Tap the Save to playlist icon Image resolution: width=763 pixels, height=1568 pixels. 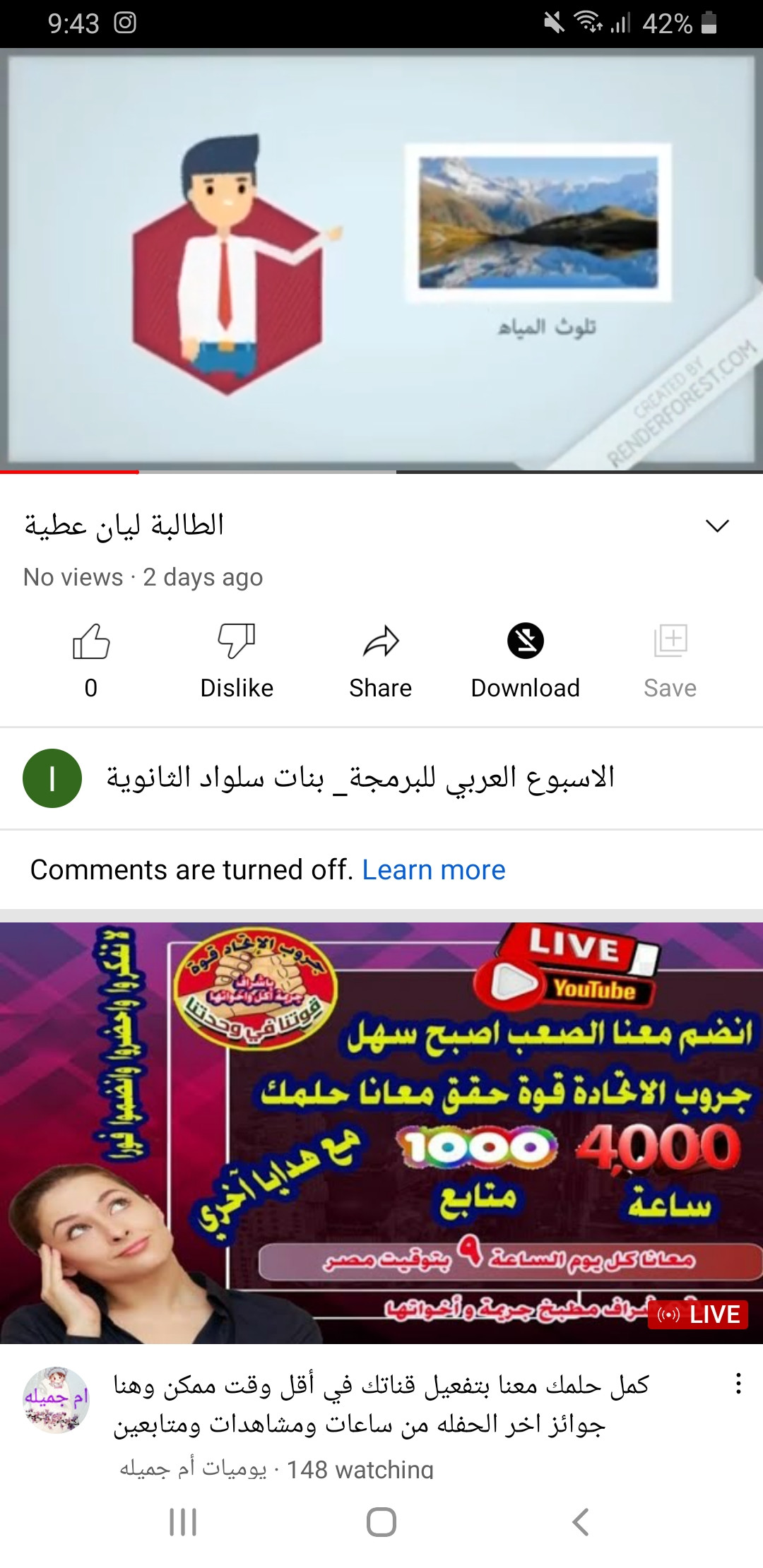coord(670,641)
